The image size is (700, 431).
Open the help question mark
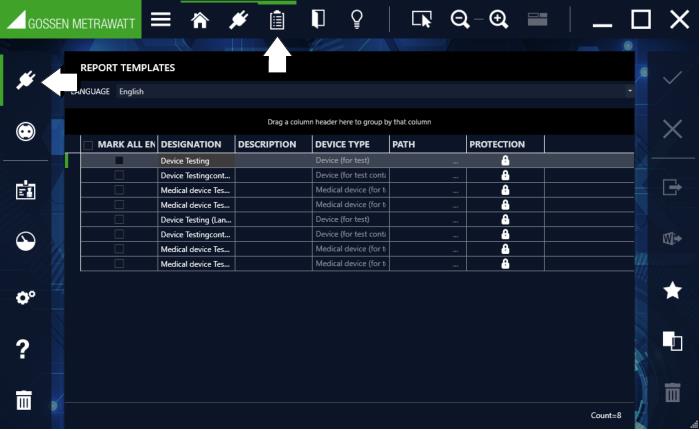click(25, 349)
